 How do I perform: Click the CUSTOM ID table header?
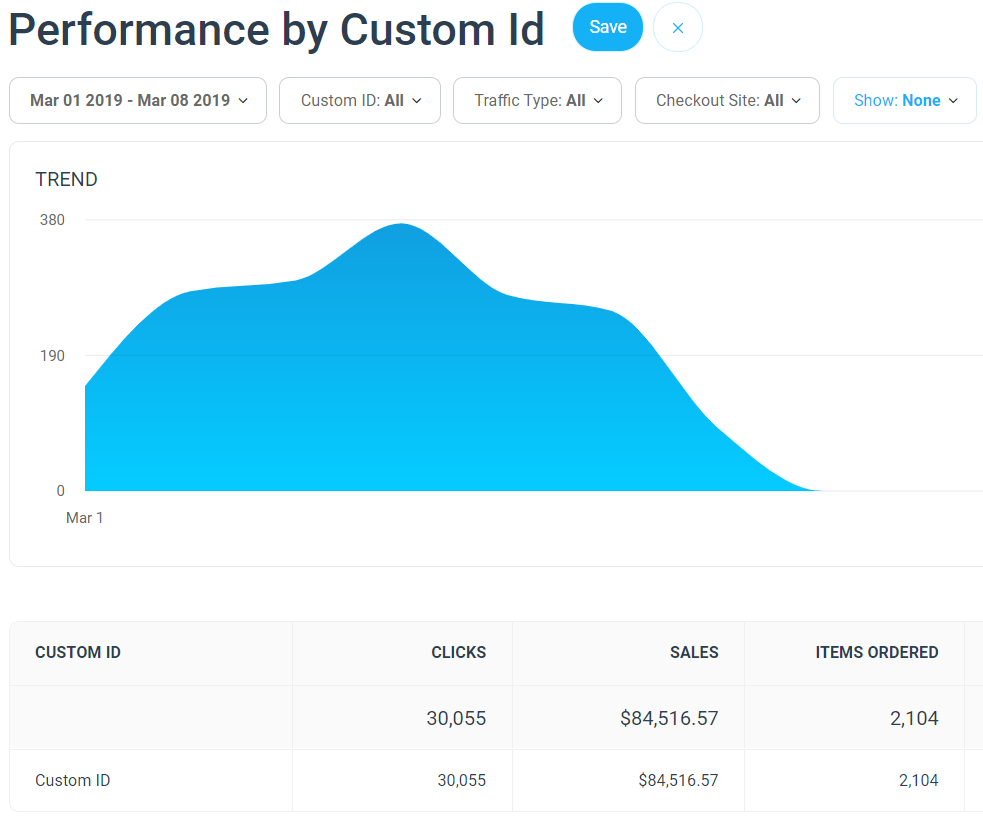(x=78, y=652)
